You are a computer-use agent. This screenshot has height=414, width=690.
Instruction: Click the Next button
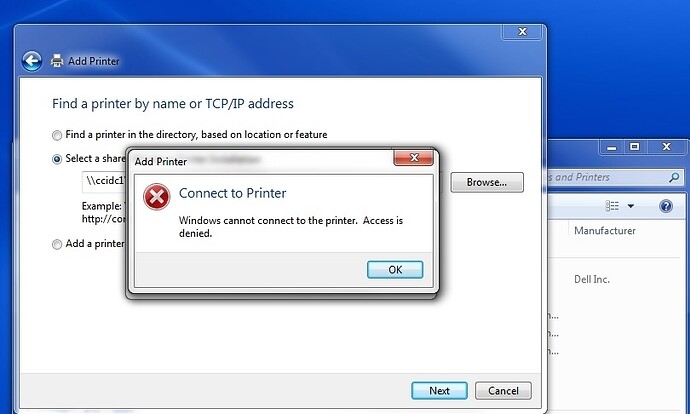pos(439,391)
